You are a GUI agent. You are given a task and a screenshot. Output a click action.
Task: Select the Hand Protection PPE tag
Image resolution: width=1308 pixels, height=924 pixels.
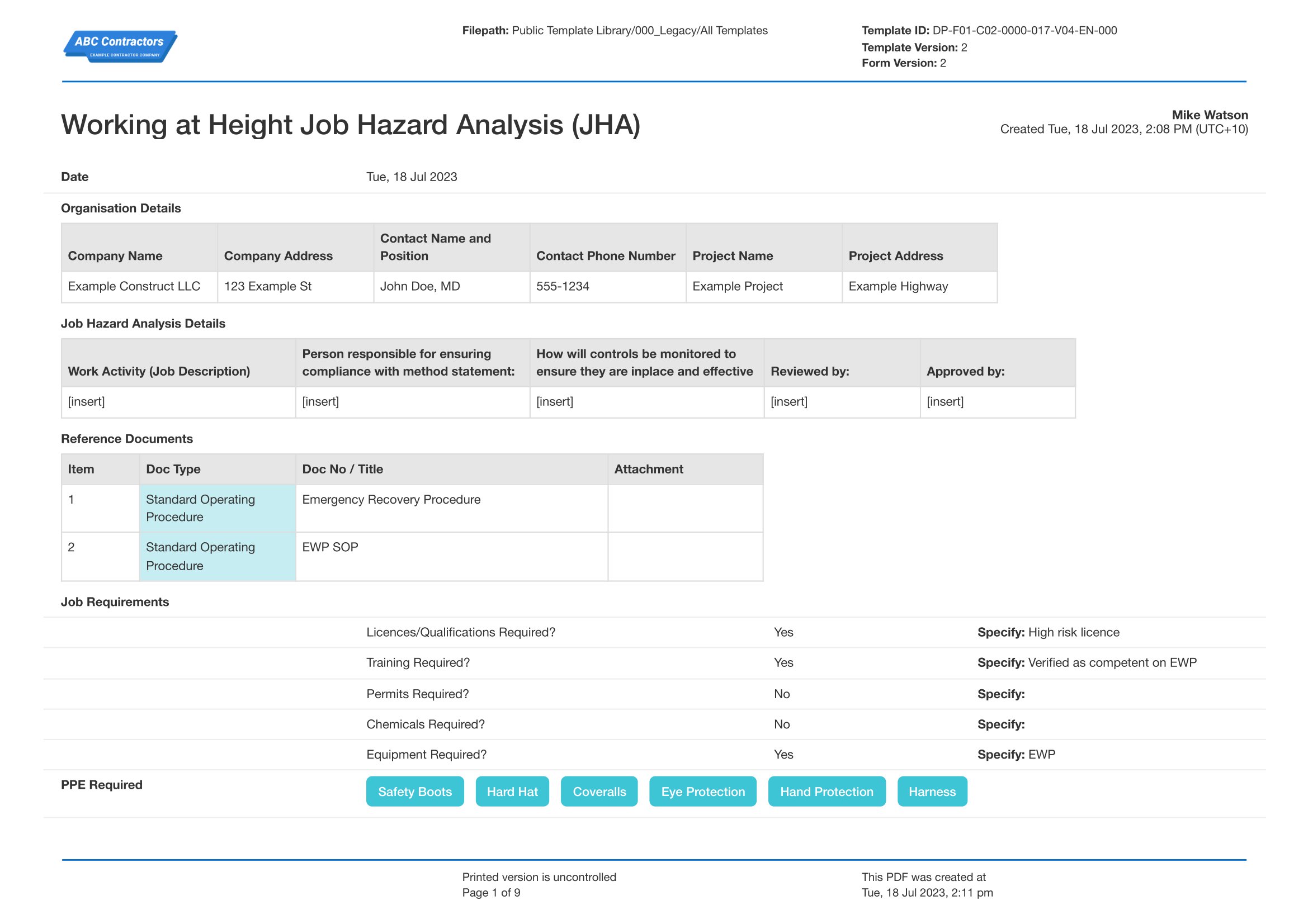pyautogui.click(x=827, y=792)
